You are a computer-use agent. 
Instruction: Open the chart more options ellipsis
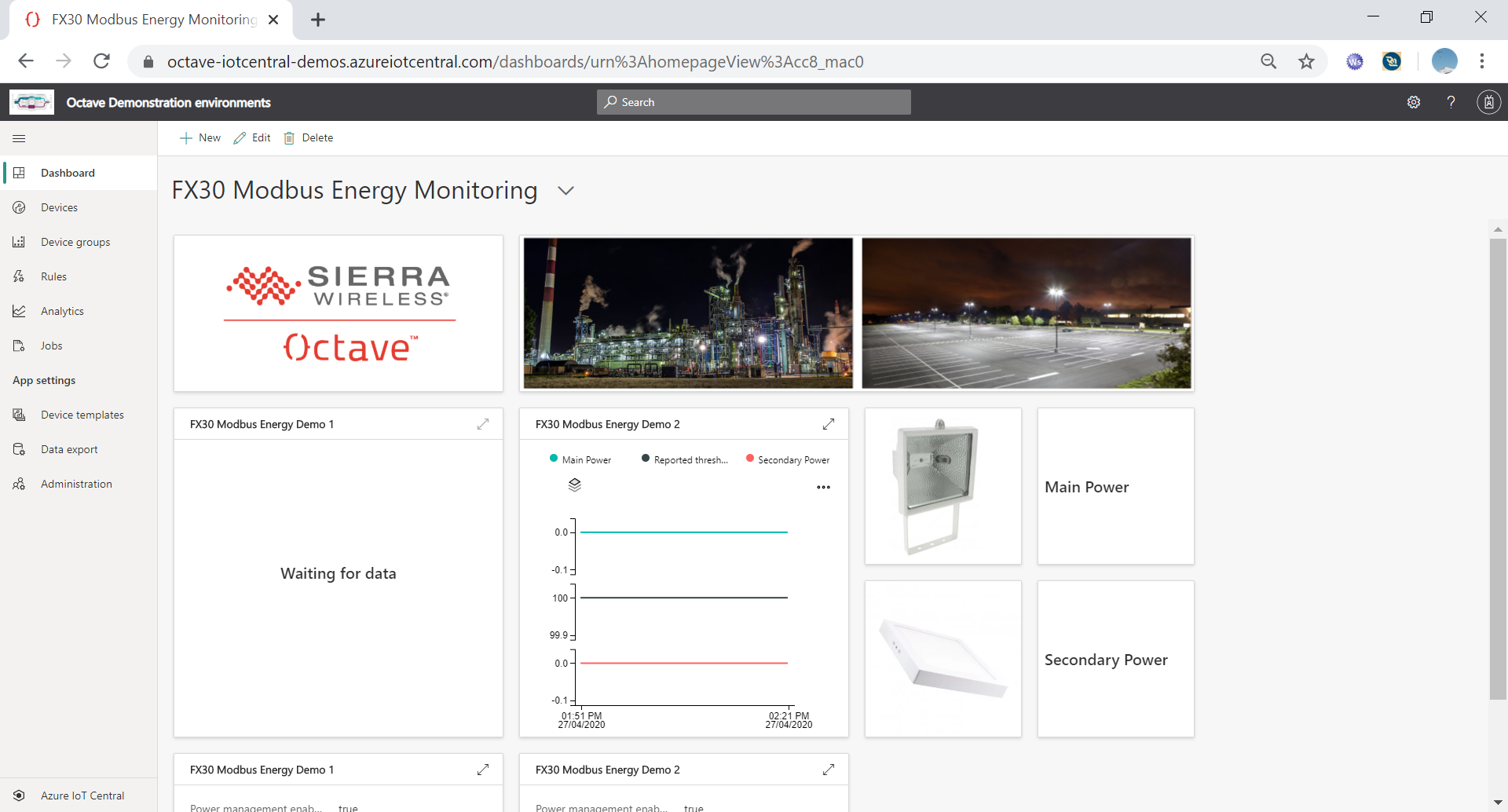[x=823, y=488]
